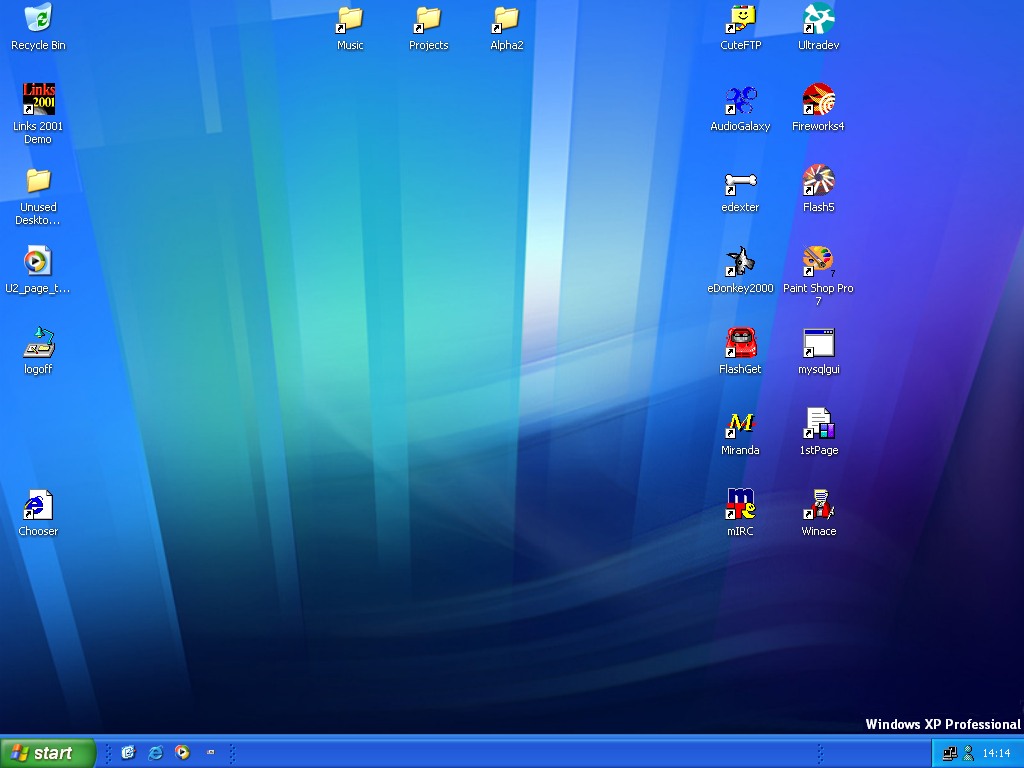Select the Links 2001 Demo shortcut
1024x768 pixels.
coord(38,100)
